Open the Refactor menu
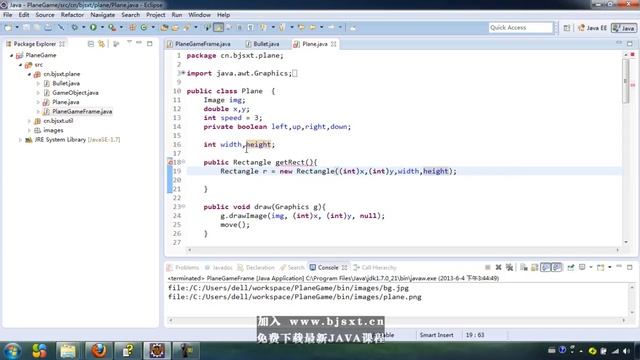This screenshot has width=640, height=360. [72, 15]
